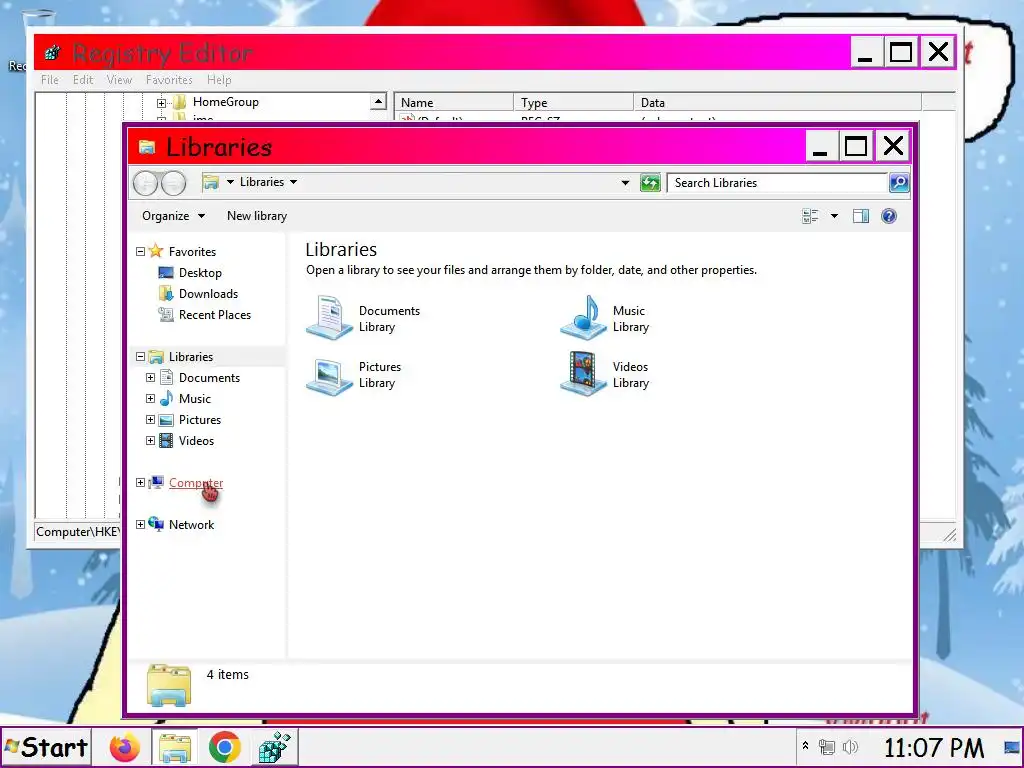Click Data column header in Registry Editor
Image resolution: width=1024 pixels, height=768 pixels.
[777, 103]
